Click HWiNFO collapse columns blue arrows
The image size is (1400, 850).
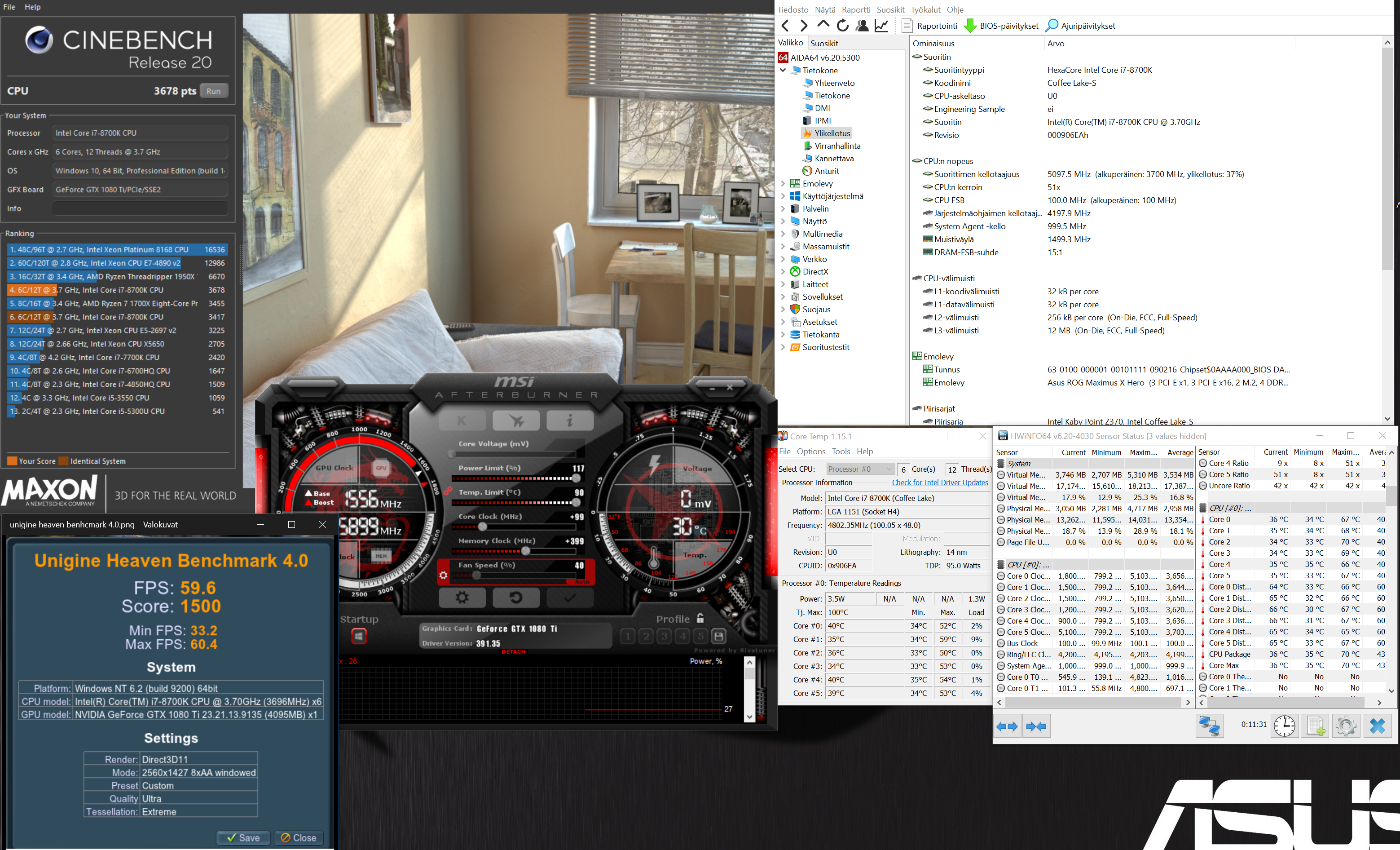click(x=1036, y=726)
